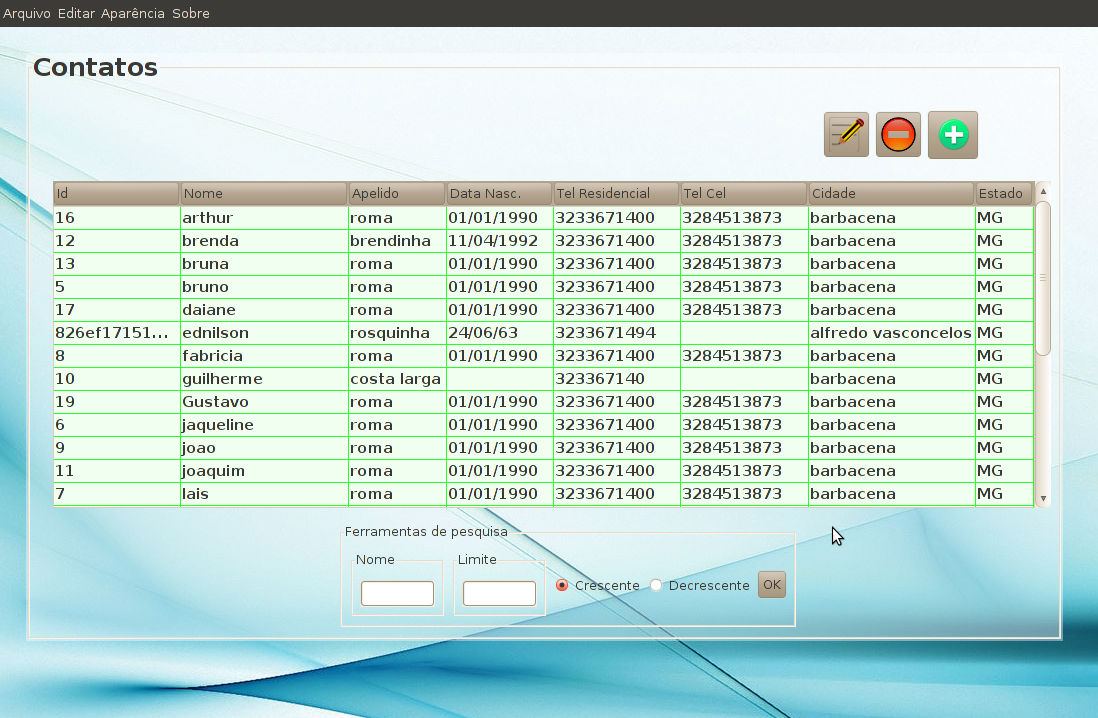Click the phone cell 3233671494
The image size is (1098, 718).
616,333
